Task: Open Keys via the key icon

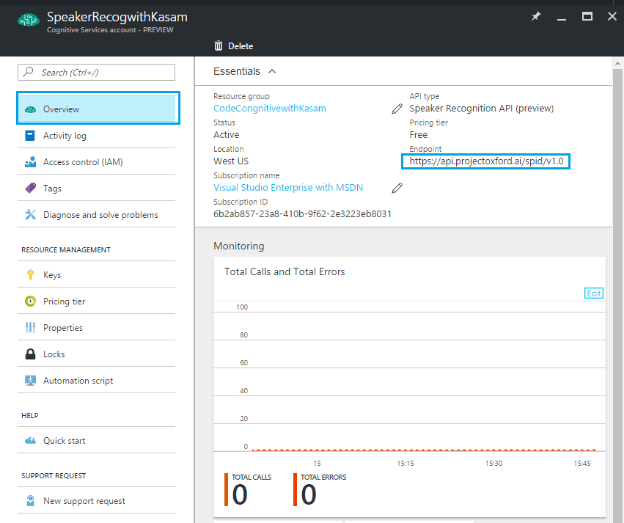Action: (31, 275)
